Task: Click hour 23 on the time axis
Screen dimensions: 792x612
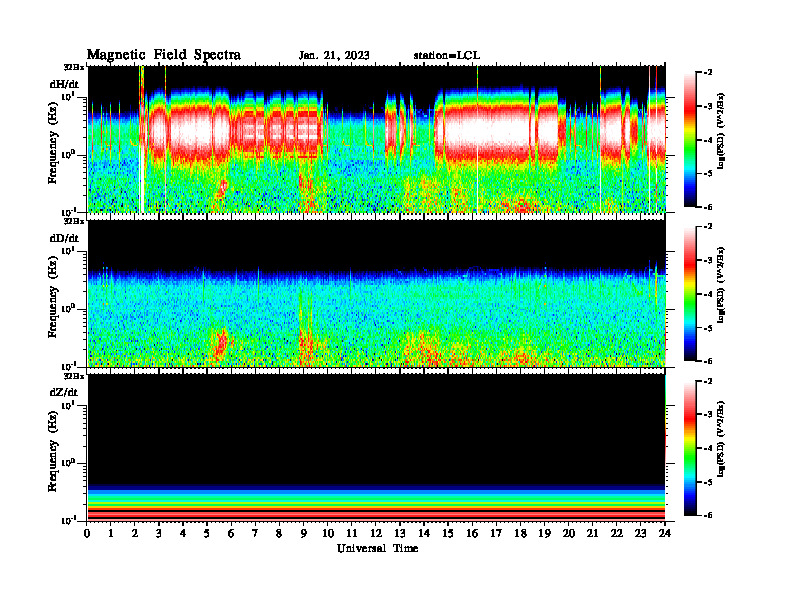Action: click(x=640, y=533)
